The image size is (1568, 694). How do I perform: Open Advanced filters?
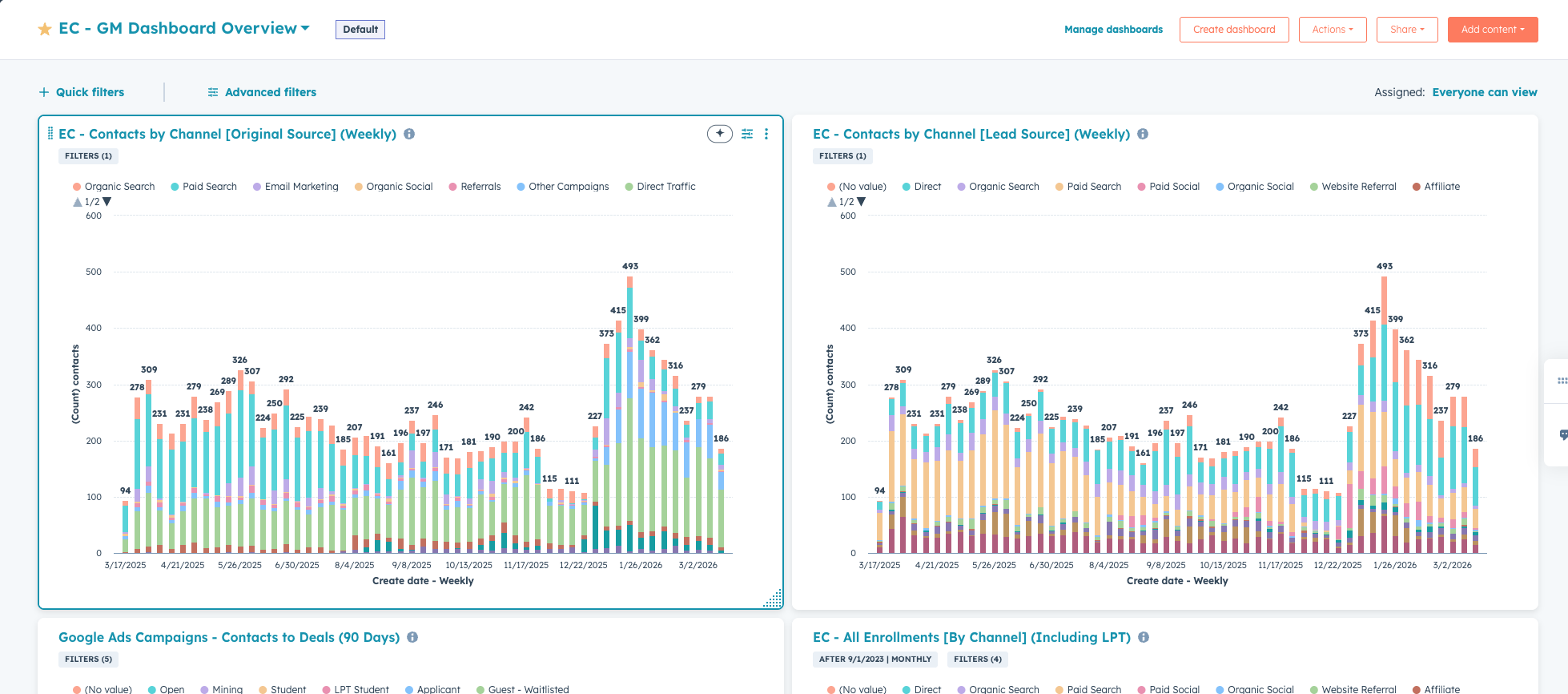pos(262,92)
